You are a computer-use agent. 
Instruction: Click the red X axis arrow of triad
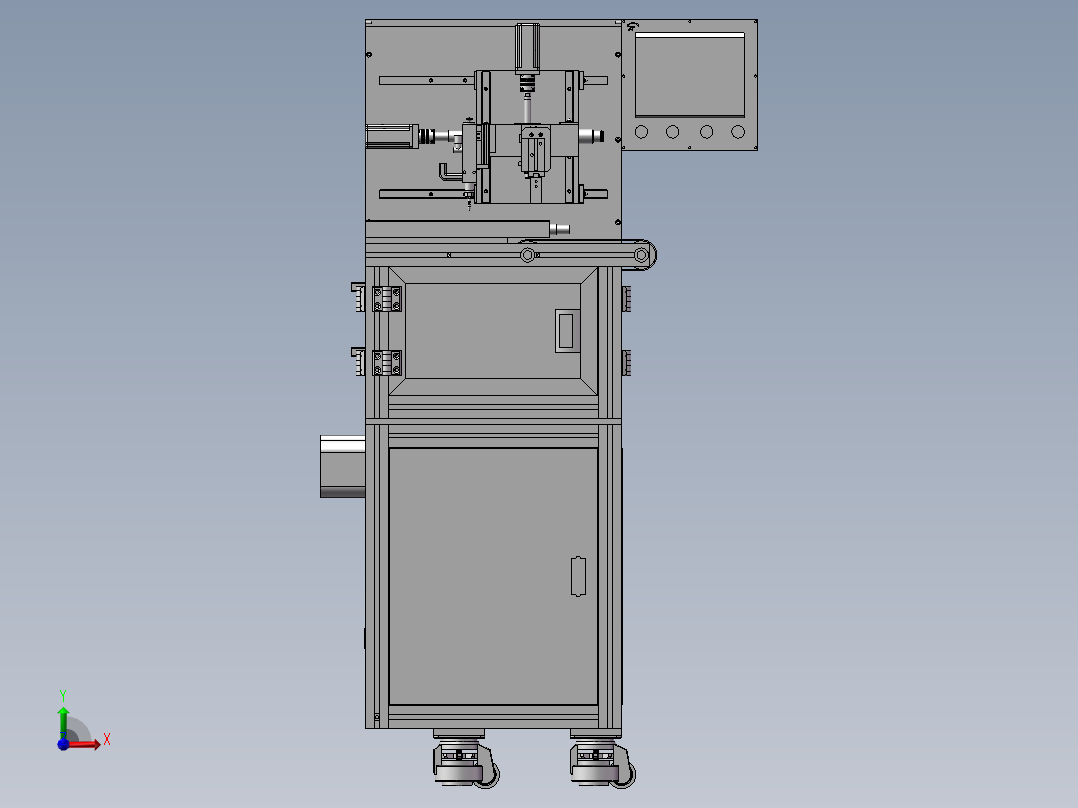(84, 744)
